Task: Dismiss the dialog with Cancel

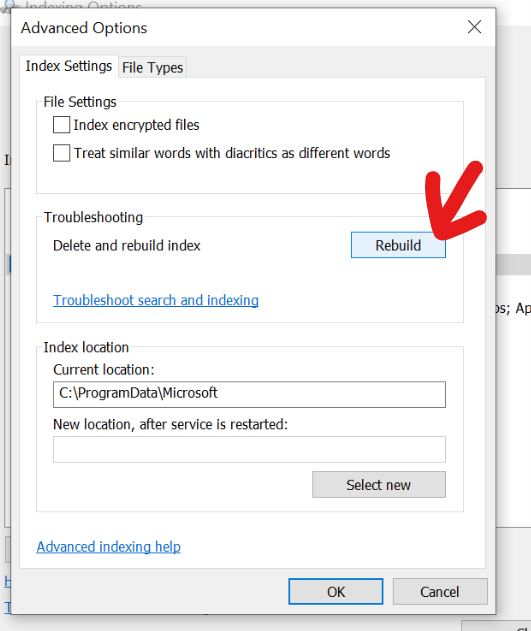Action: 440,592
